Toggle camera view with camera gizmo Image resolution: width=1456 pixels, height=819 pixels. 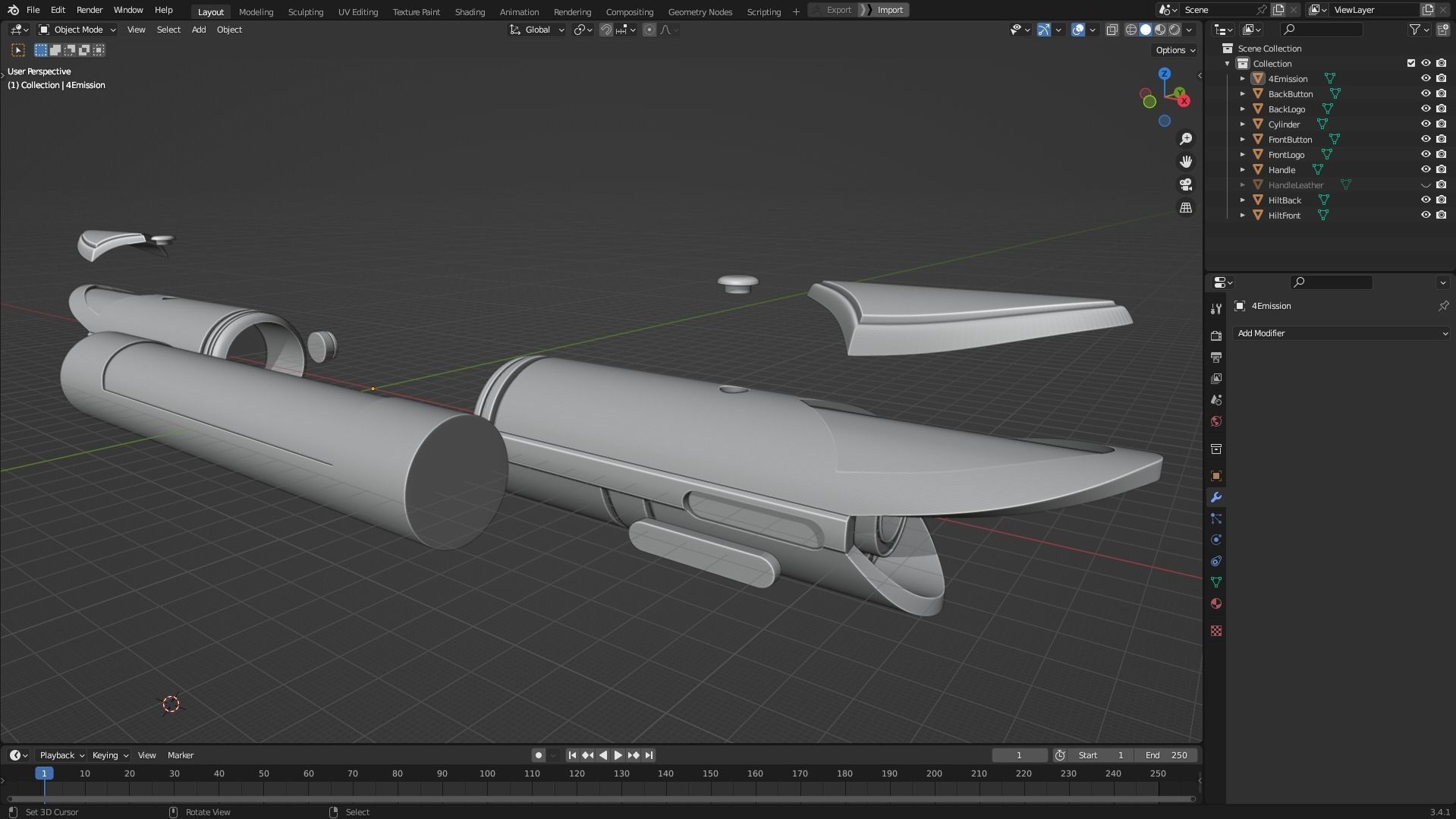(1186, 184)
